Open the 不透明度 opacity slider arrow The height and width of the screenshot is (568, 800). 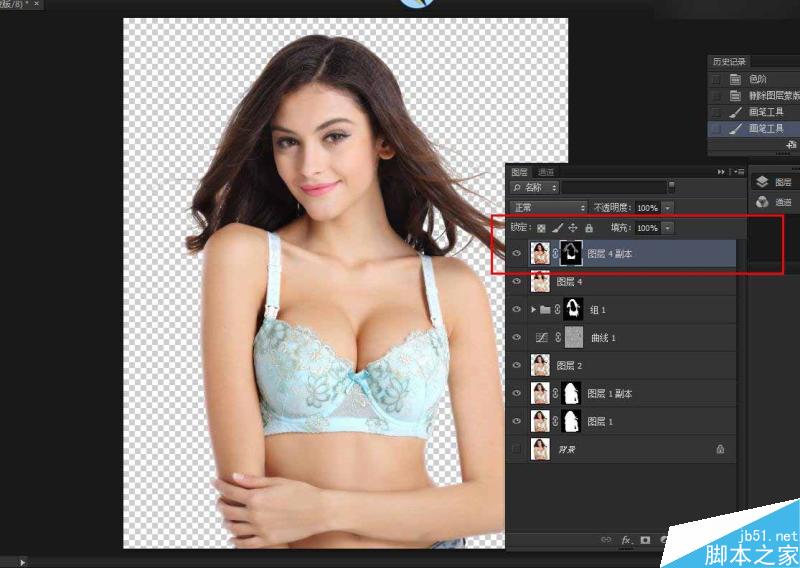tap(667, 208)
